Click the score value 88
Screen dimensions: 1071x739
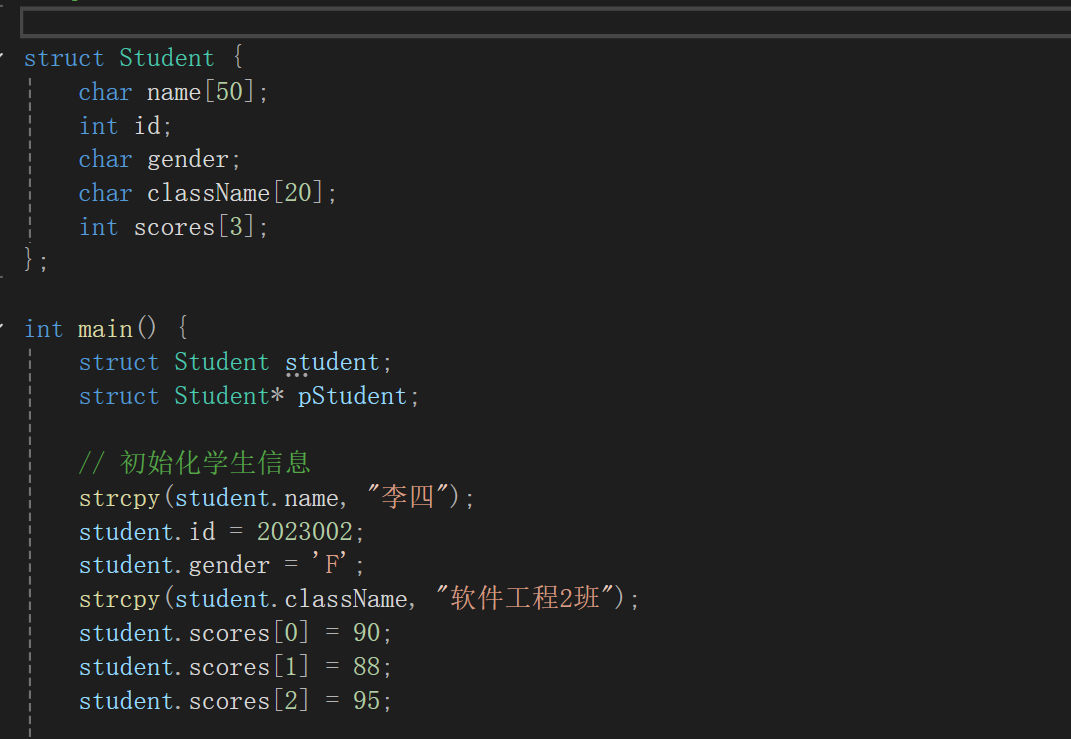[x=367, y=667]
